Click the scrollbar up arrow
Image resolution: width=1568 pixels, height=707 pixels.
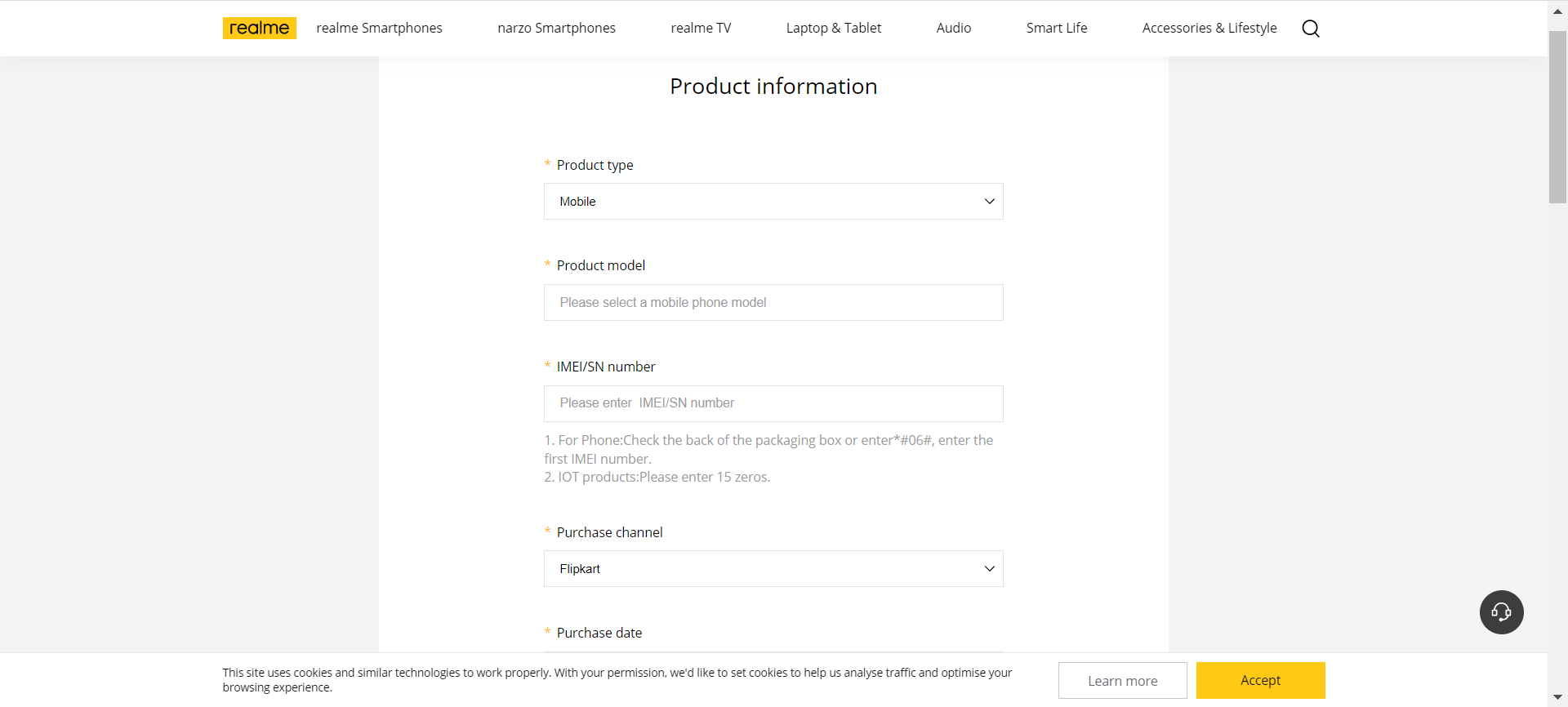[x=1557, y=11]
